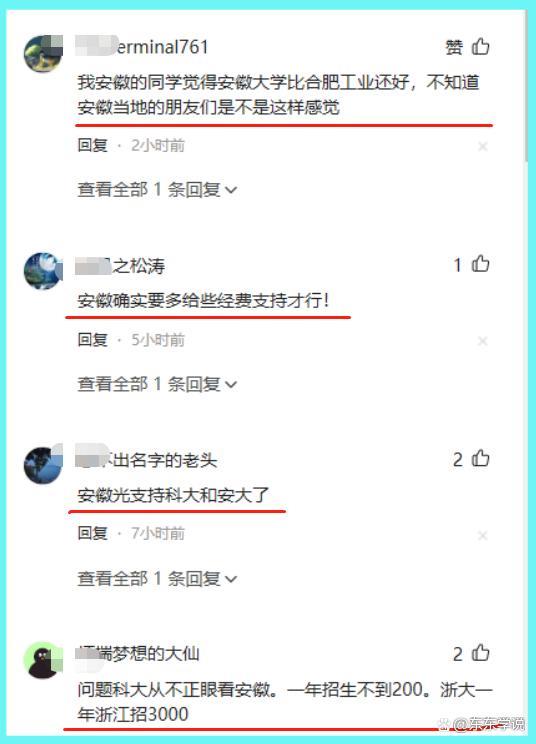Click the vertical scrollbar thumb
The image size is (536, 744).
pyautogui.click(x=526, y=85)
